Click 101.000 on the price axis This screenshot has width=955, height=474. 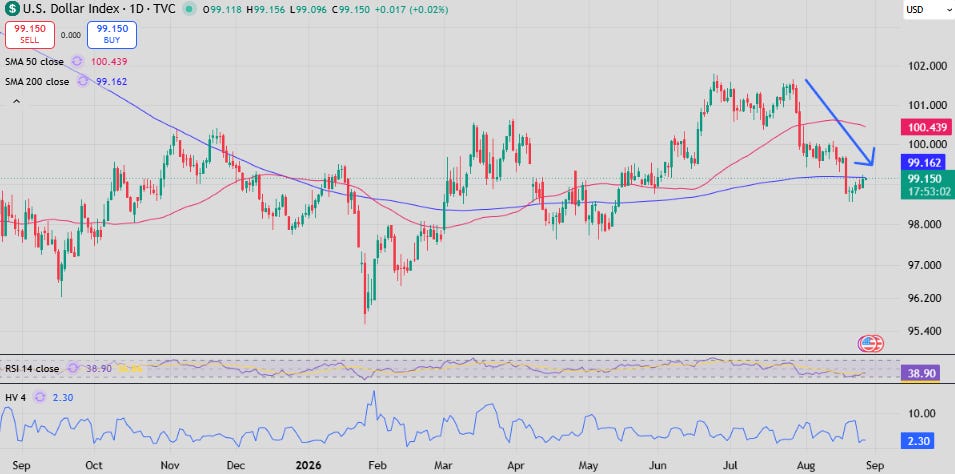tap(928, 105)
